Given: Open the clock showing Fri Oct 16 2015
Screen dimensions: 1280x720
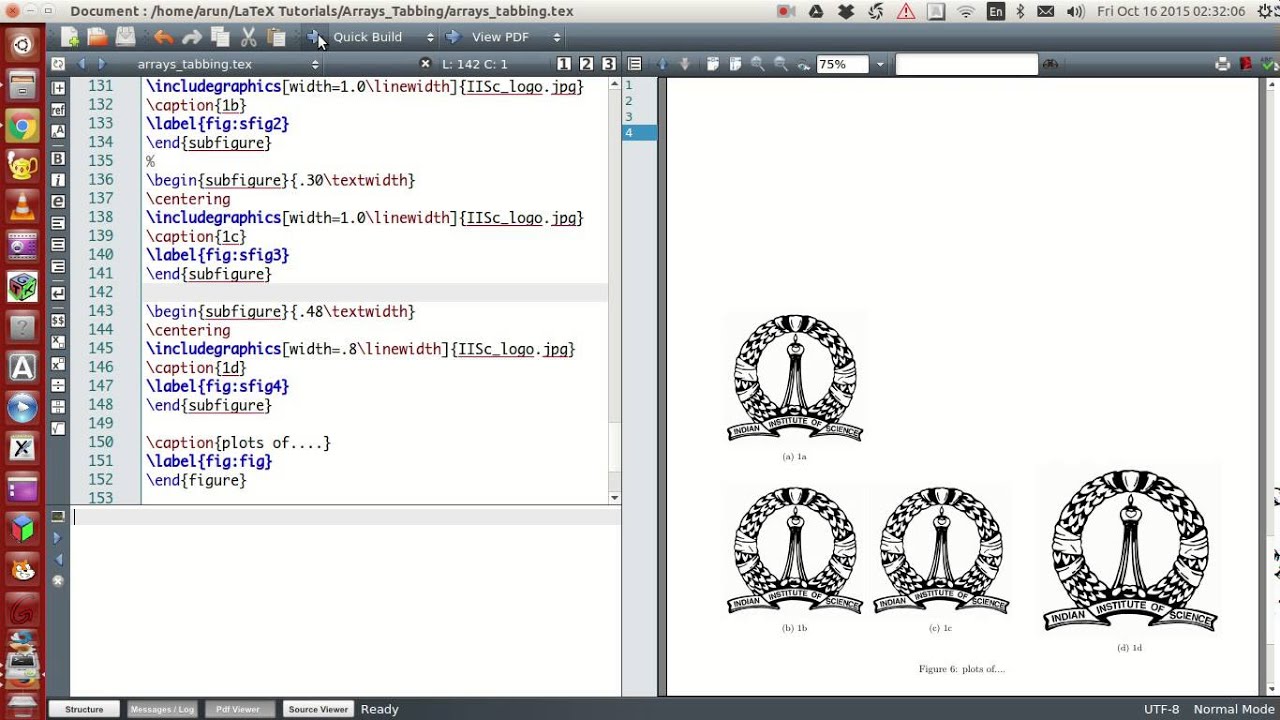Looking at the screenshot, I should point(1171,12).
